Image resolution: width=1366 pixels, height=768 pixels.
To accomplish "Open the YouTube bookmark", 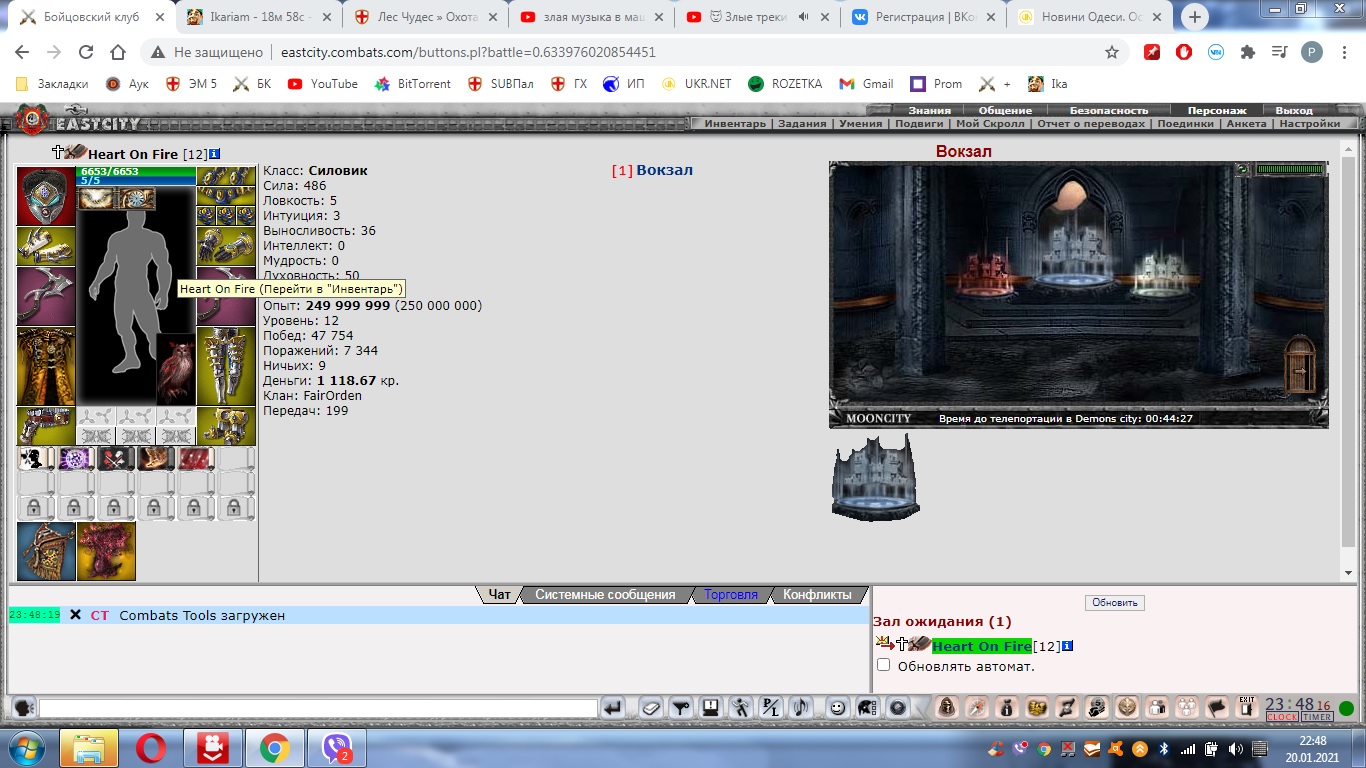I will point(323,84).
